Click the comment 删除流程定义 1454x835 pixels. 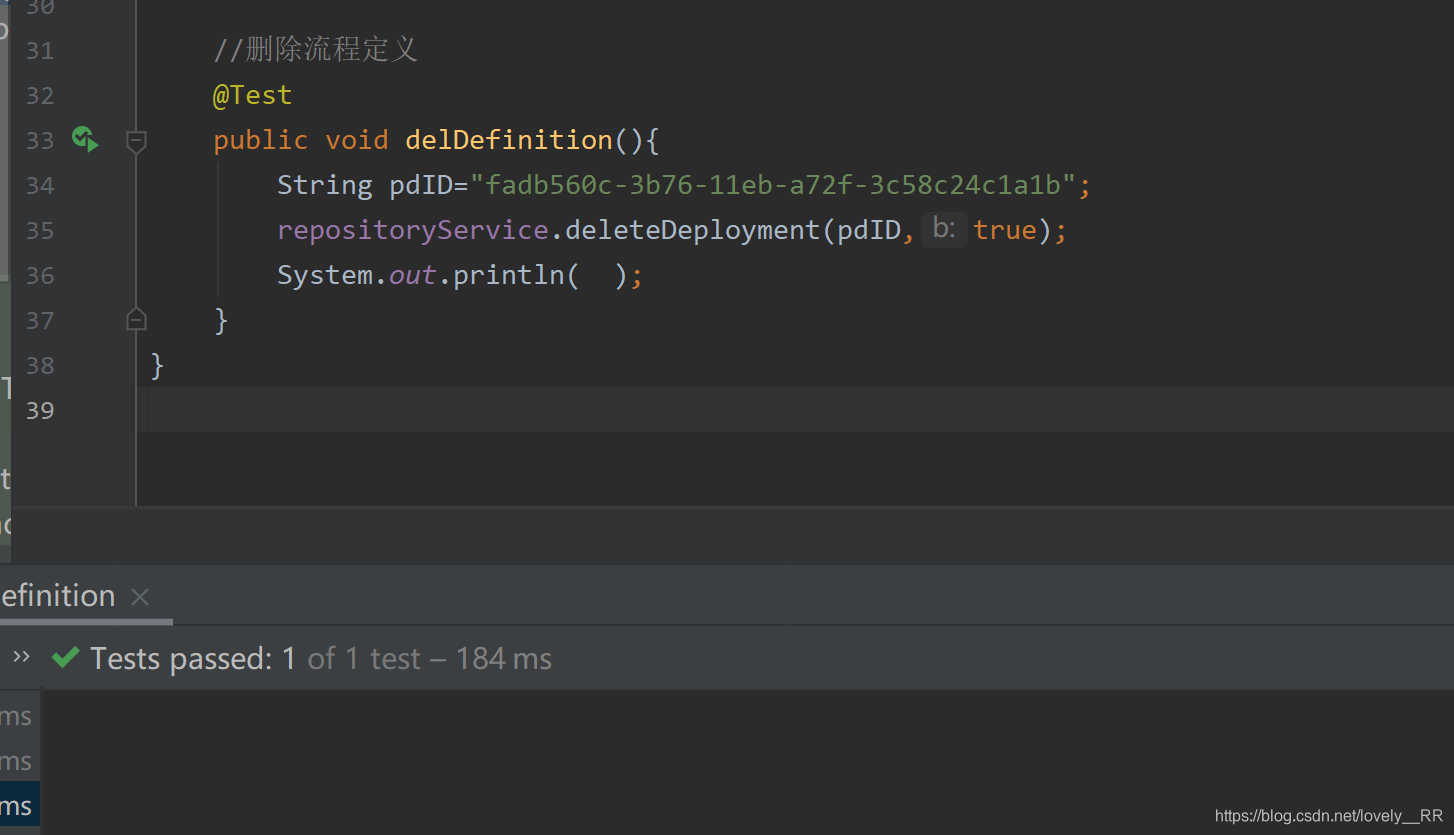pyautogui.click(x=315, y=50)
